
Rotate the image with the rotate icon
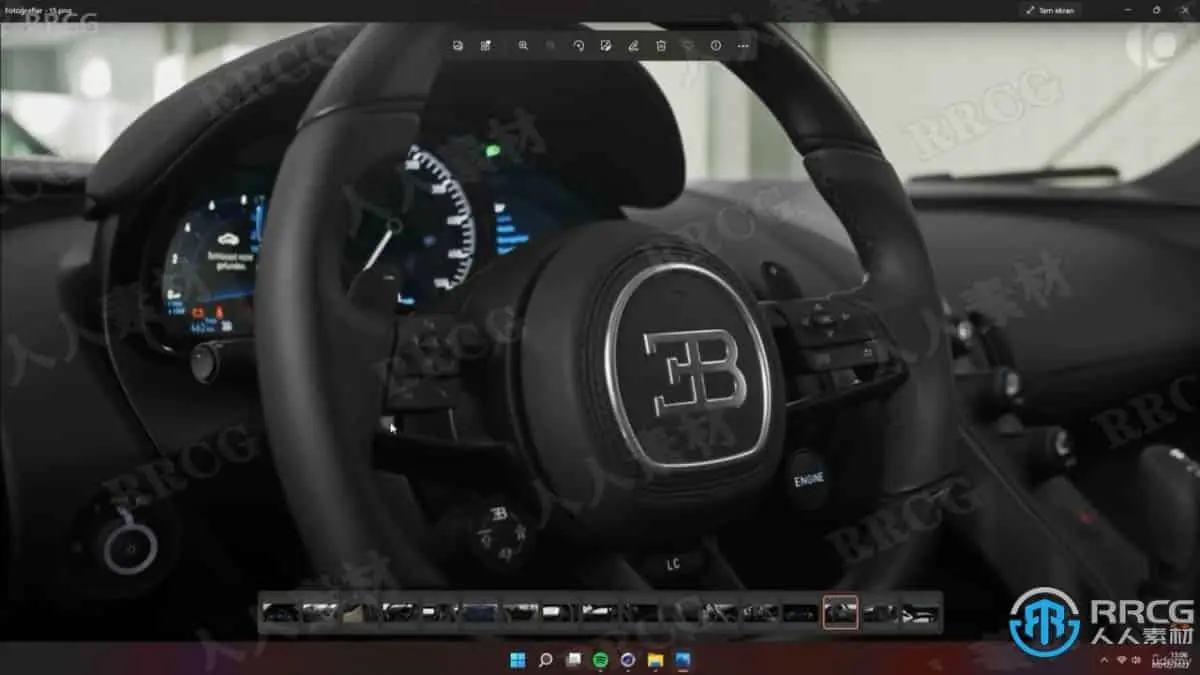[x=578, y=46]
